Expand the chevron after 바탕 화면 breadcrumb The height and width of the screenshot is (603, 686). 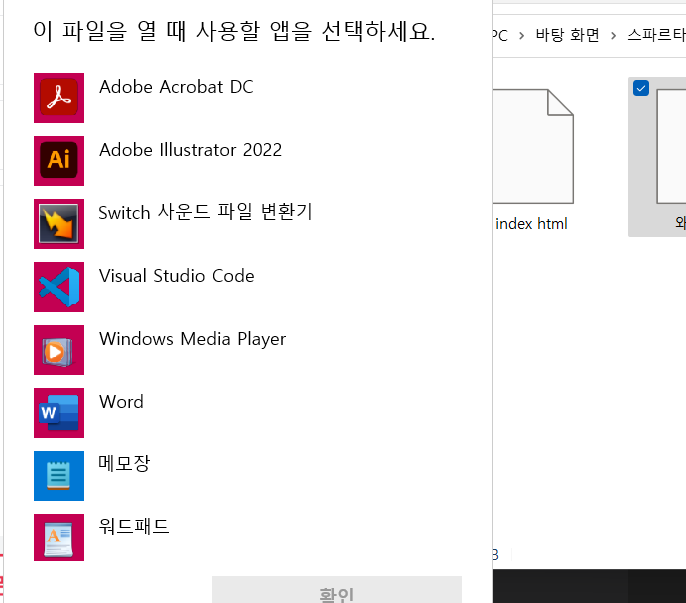click(613, 35)
